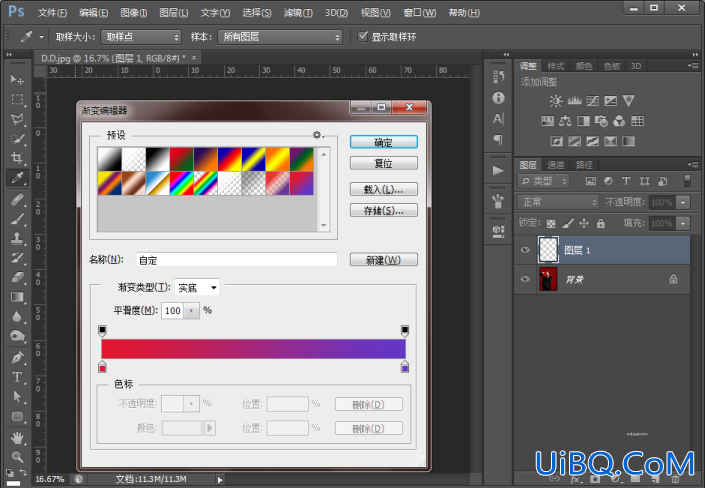Open the smoothness slider arrow

(192, 310)
